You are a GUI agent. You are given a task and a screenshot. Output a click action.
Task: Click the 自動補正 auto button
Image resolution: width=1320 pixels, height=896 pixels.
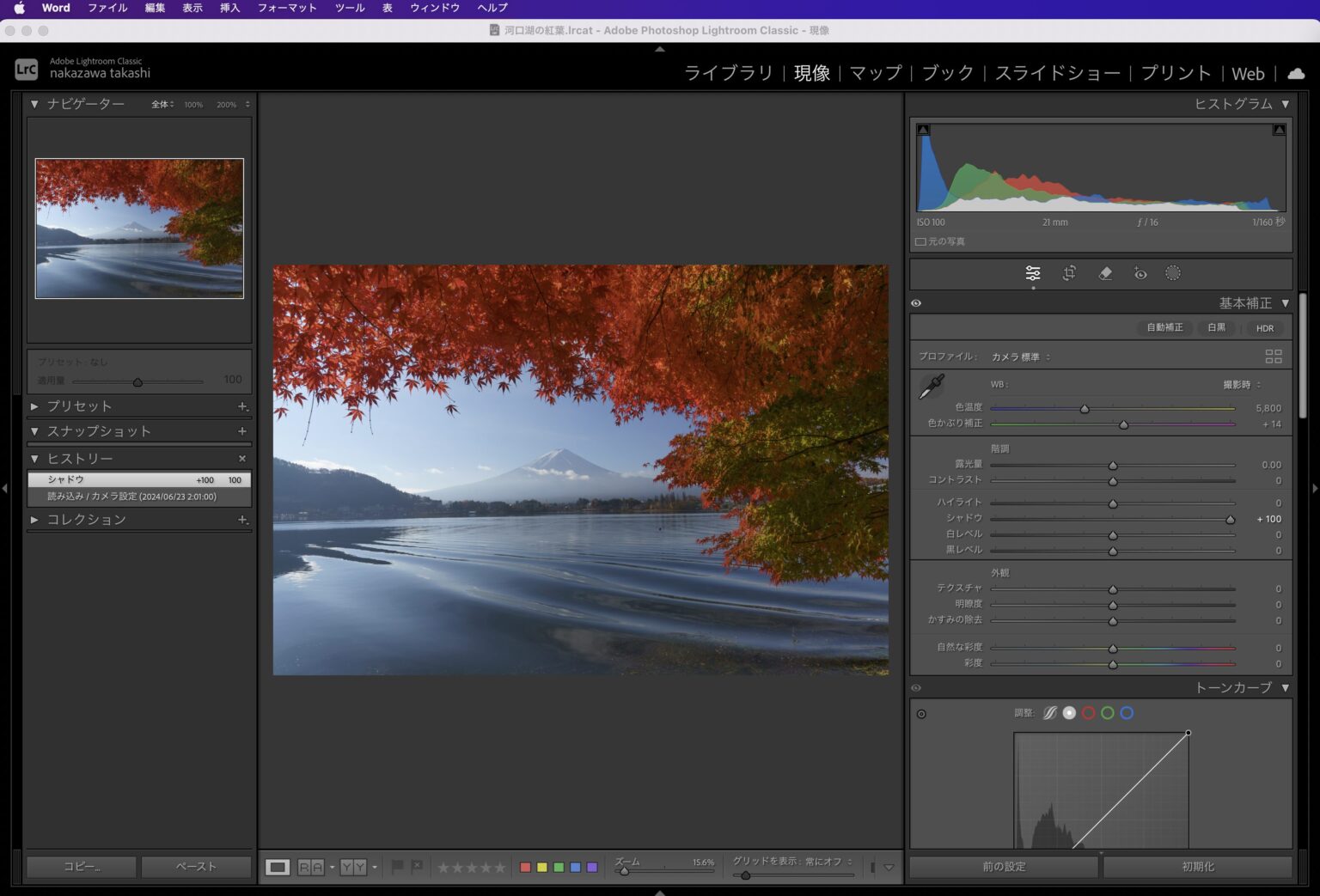click(x=1164, y=328)
